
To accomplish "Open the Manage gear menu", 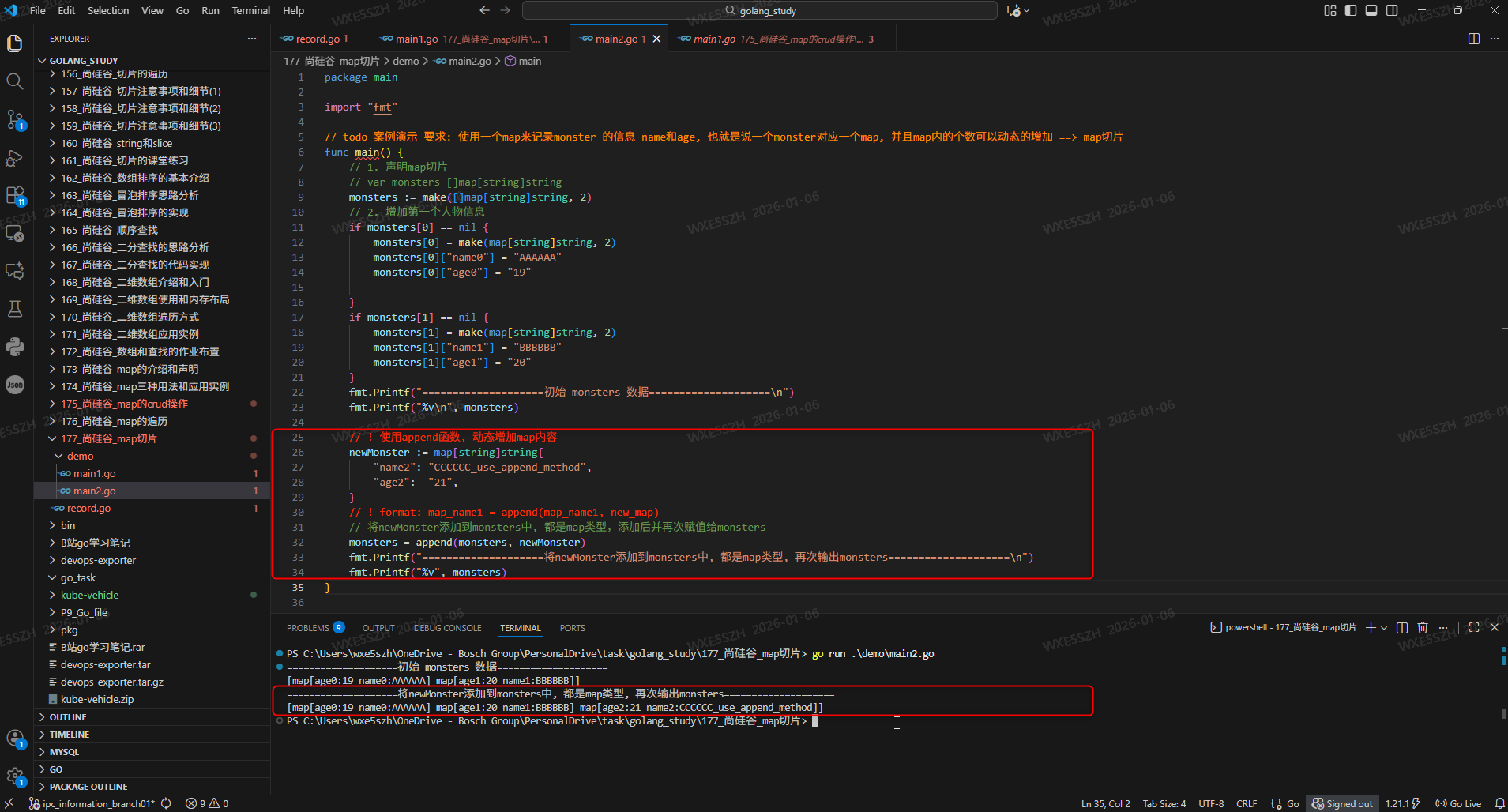I will 15,776.
